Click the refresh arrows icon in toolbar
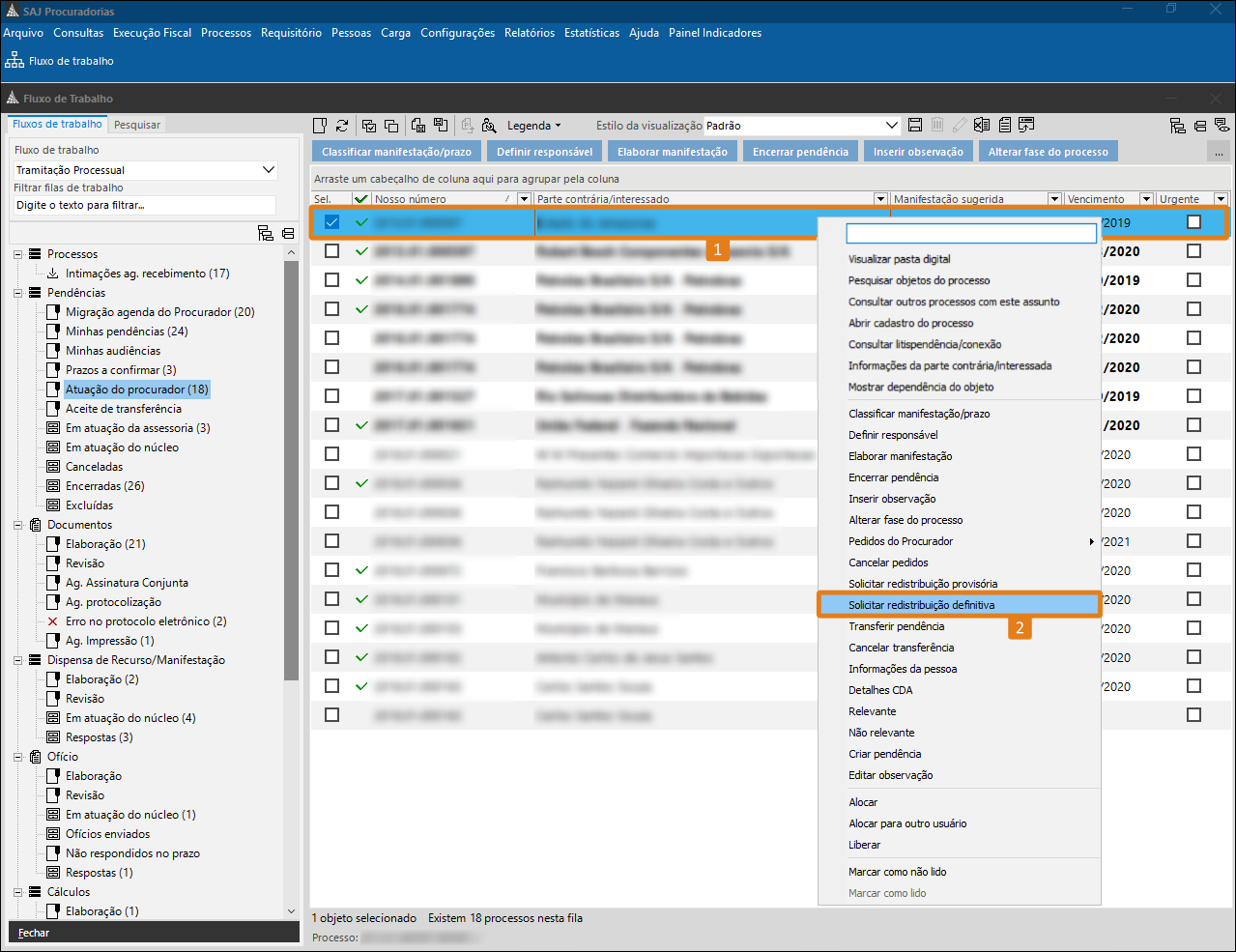1236x952 pixels. [342, 126]
